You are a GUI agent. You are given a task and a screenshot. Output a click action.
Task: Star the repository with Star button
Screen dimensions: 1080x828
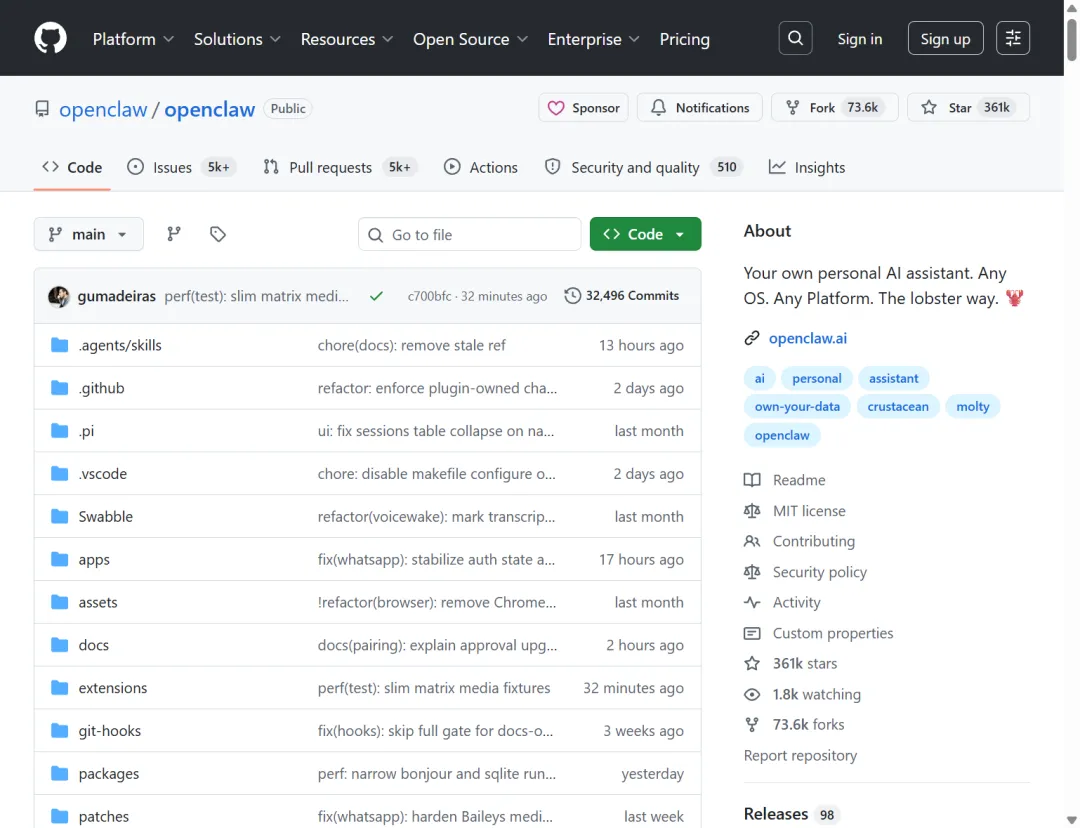(968, 107)
